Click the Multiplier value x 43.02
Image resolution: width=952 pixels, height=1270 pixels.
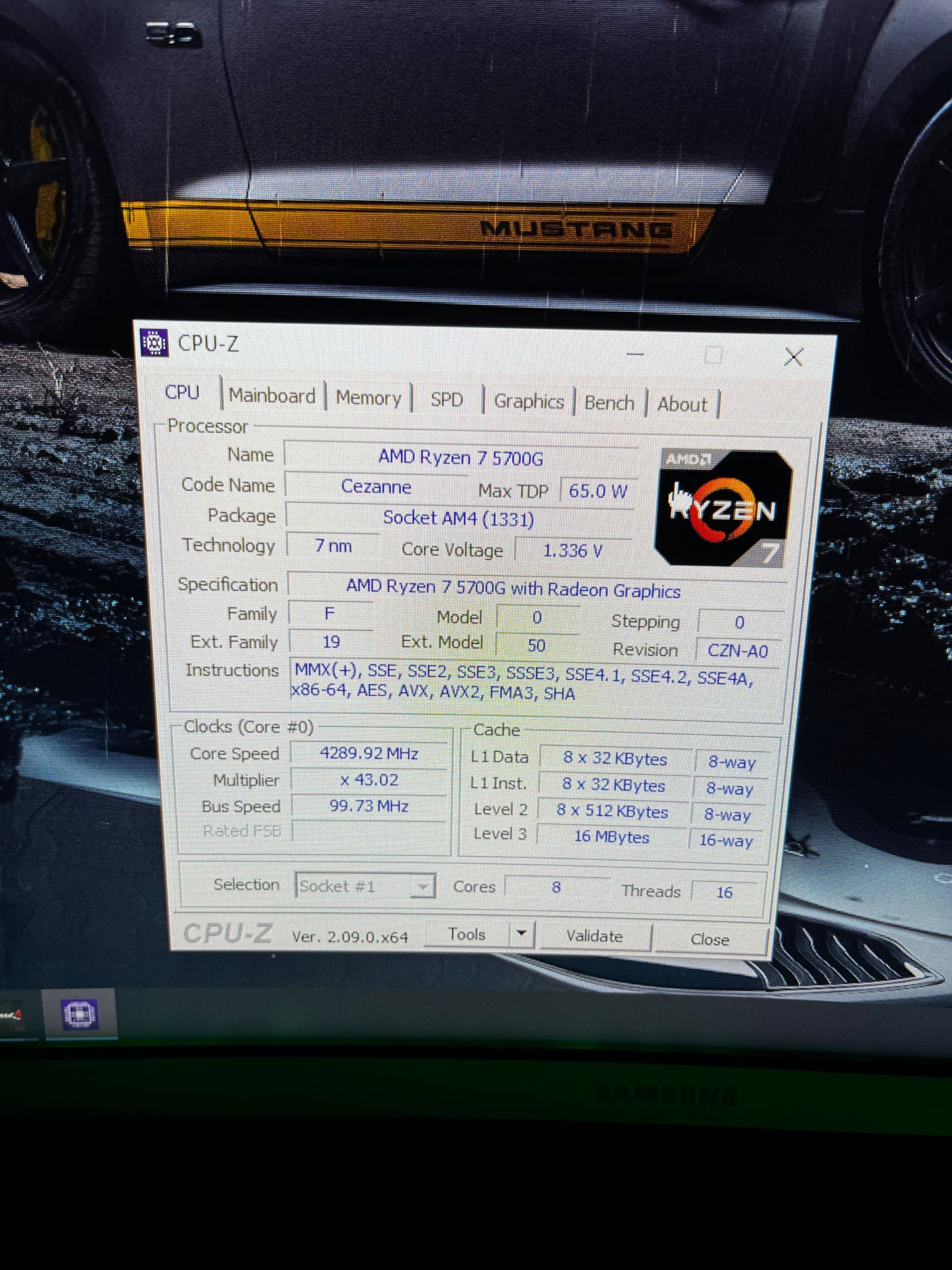(x=369, y=780)
